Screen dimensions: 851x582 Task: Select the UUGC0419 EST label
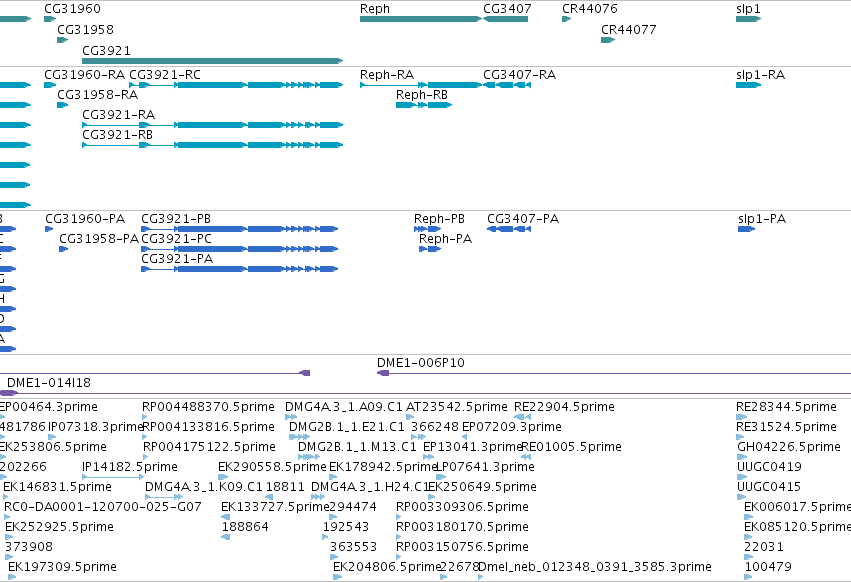point(769,467)
